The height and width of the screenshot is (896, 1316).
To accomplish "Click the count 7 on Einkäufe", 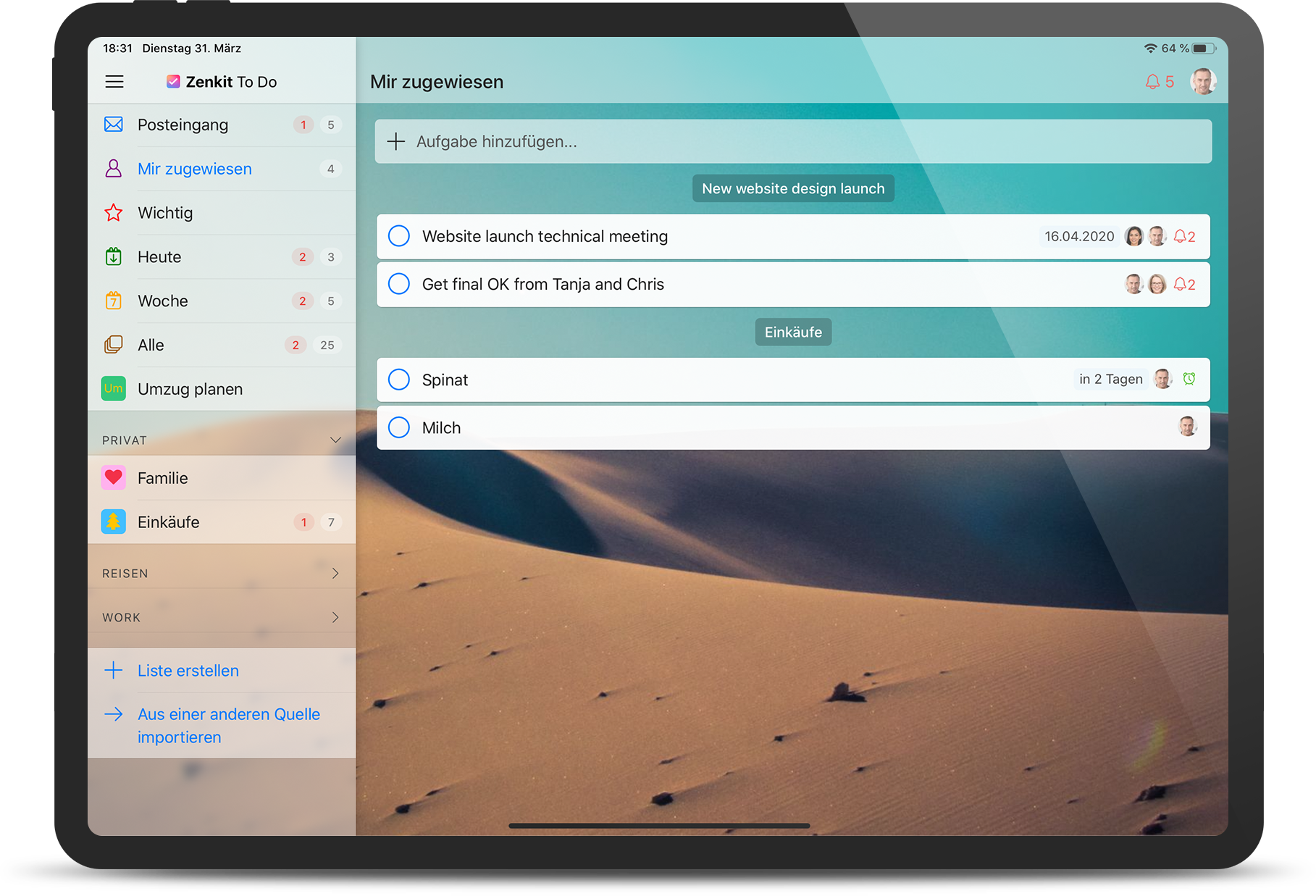I will pyautogui.click(x=331, y=522).
